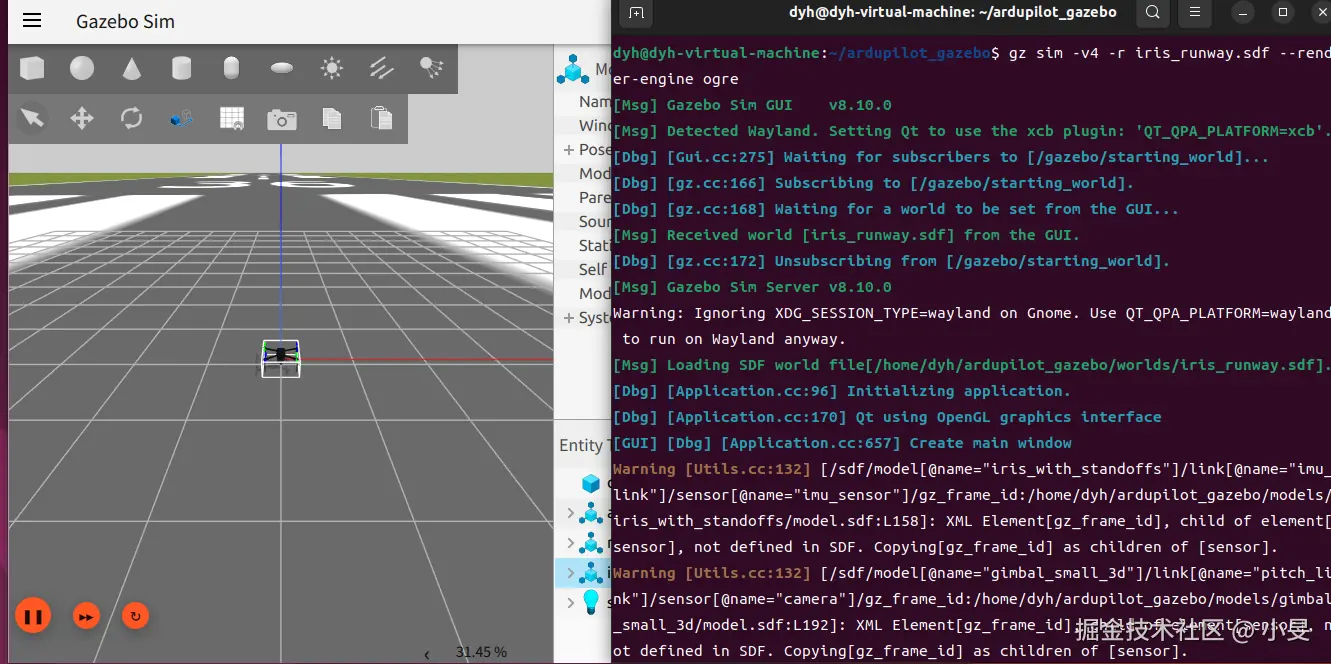Viewport: 1331px width, 664px height.
Task: Add a directional light
Action: coord(382,68)
